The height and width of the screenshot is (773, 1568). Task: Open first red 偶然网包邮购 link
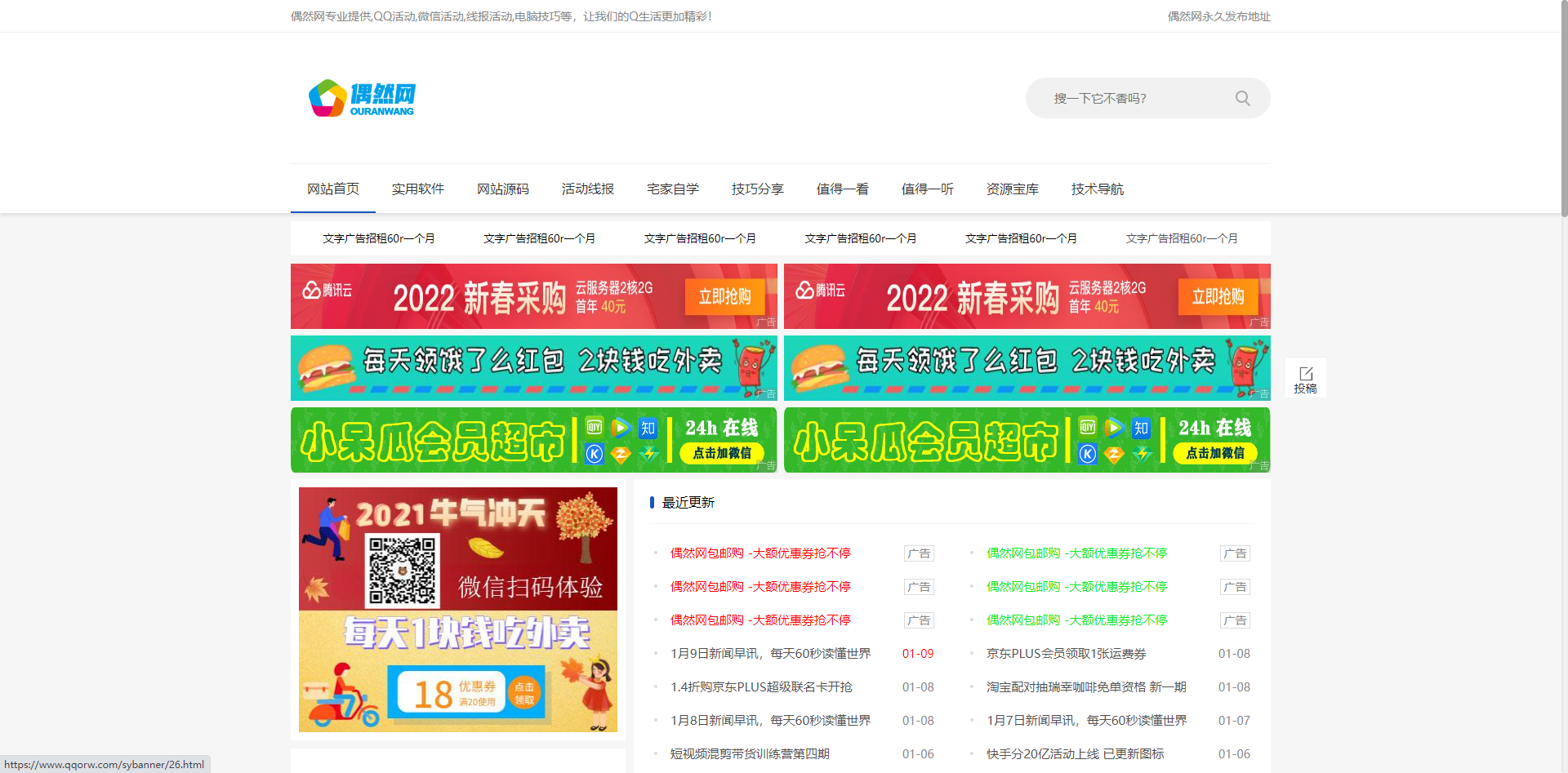[760, 553]
